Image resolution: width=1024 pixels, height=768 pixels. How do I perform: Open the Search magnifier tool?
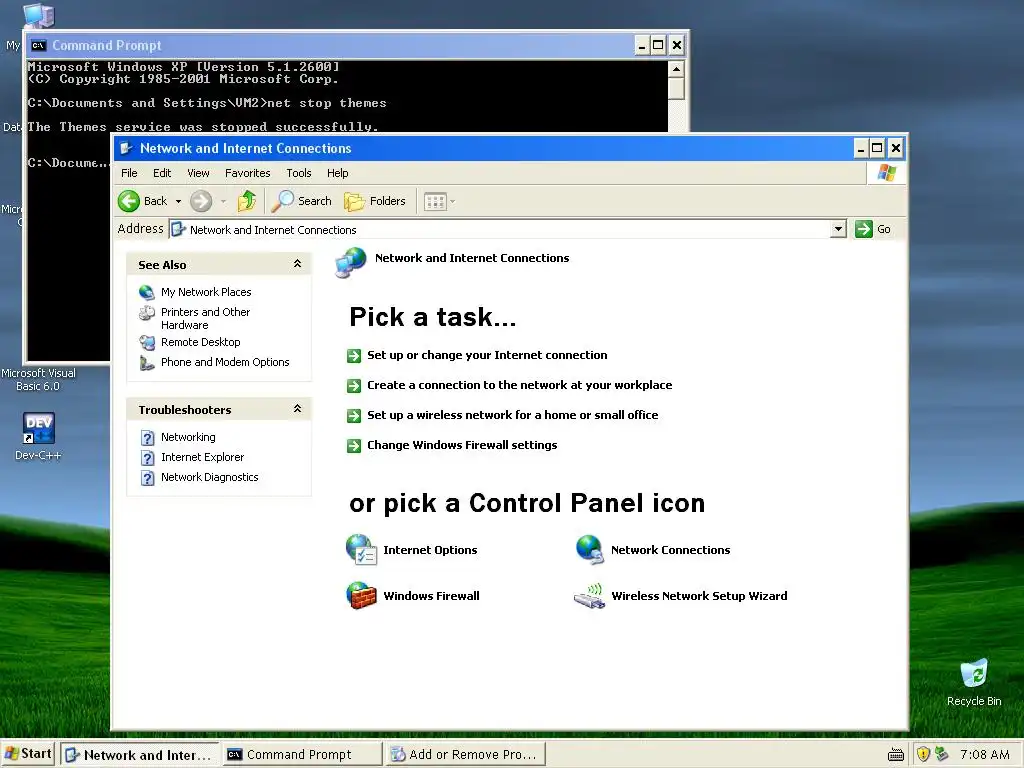pyautogui.click(x=282, y=201)
